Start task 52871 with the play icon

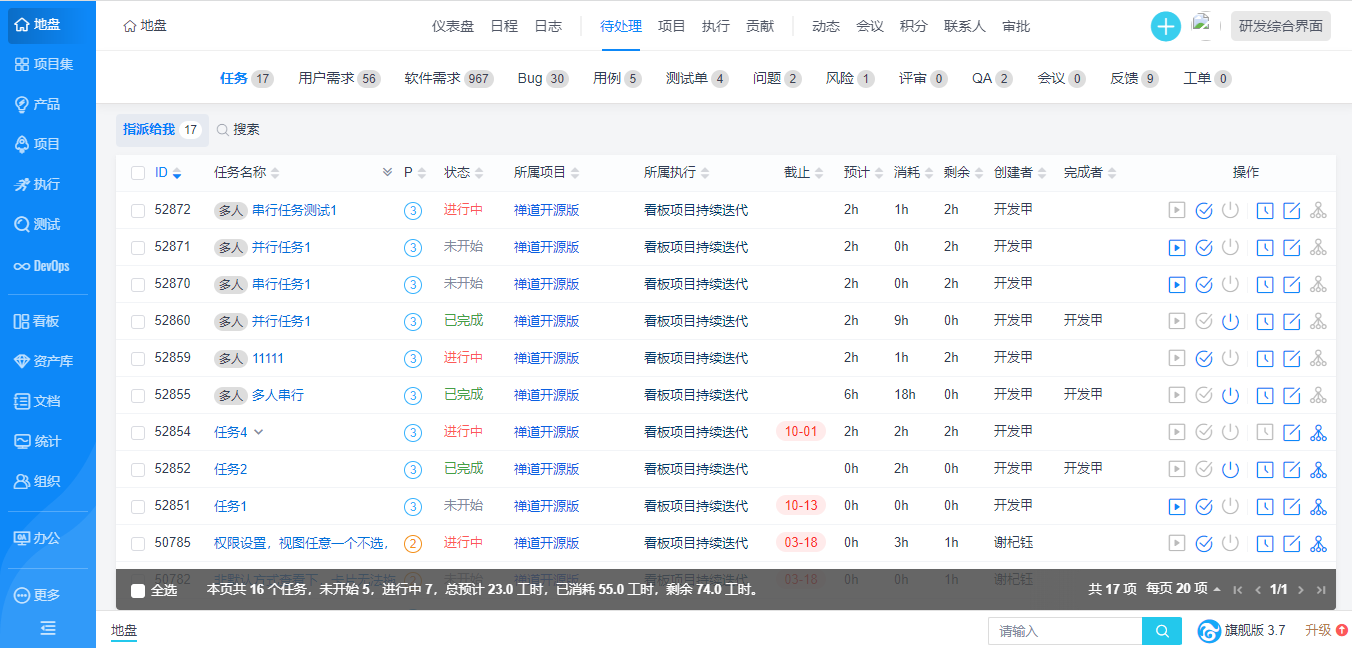point(1177,247)
